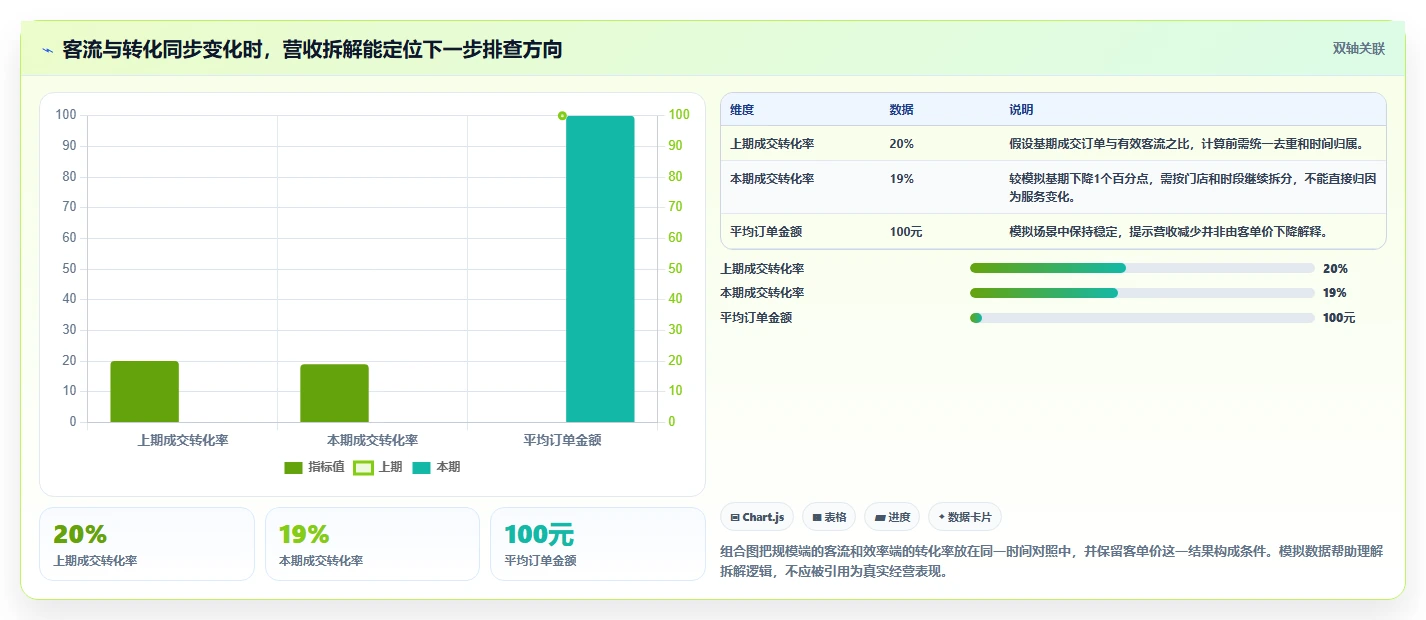
Task: Click the 19% value beside the progress bar
Action: pyautogui.click(x=1335, y=293)
